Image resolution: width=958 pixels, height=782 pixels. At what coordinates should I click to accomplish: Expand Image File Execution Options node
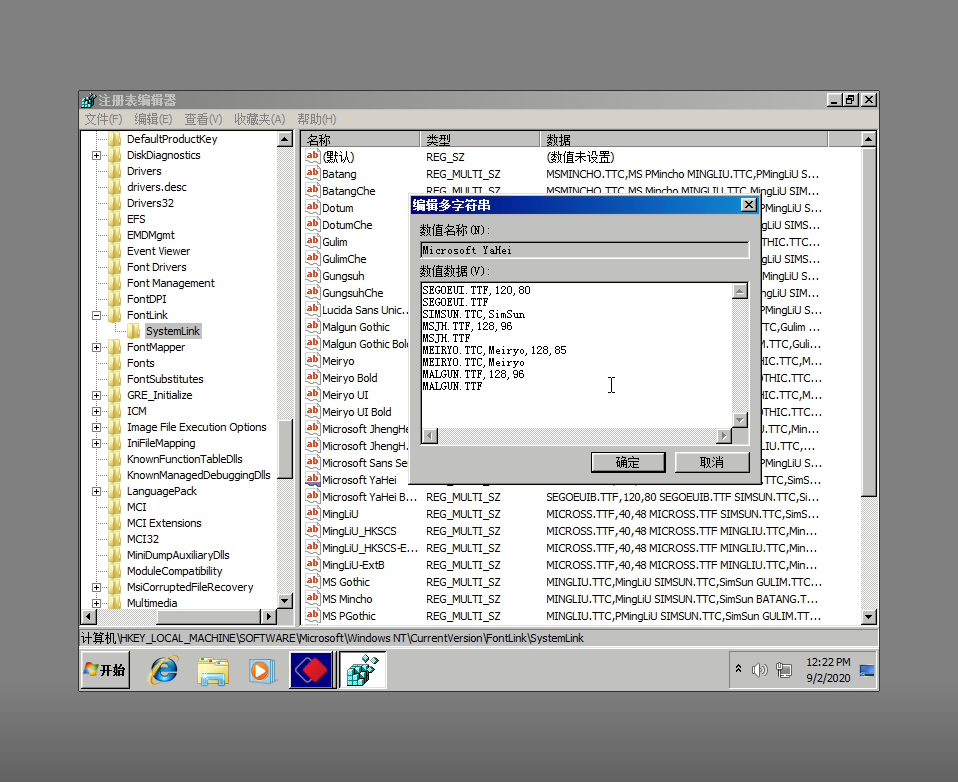pos(97,427)
